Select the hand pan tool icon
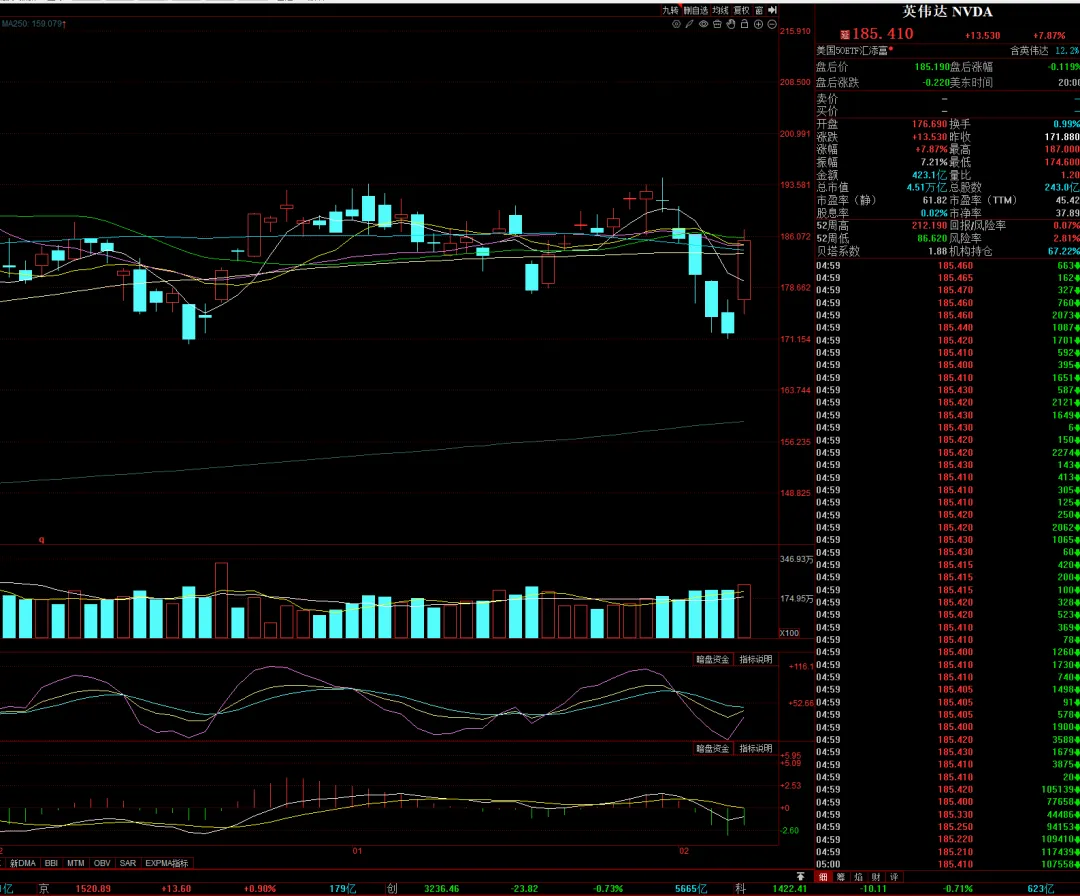 pyautogui.click(x=731, y=24)
